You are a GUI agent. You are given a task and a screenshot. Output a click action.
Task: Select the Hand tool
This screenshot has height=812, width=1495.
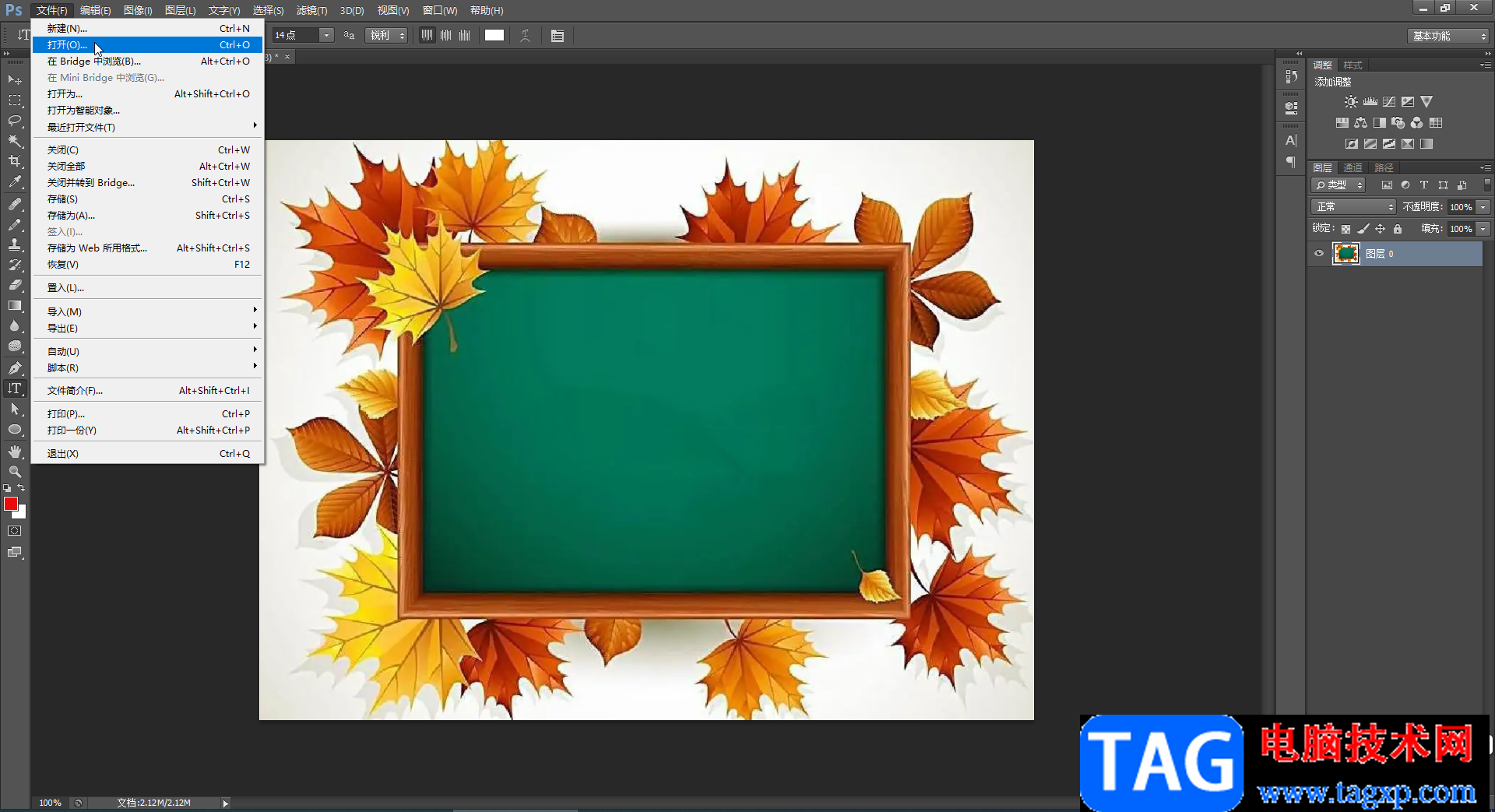point(15,452)
